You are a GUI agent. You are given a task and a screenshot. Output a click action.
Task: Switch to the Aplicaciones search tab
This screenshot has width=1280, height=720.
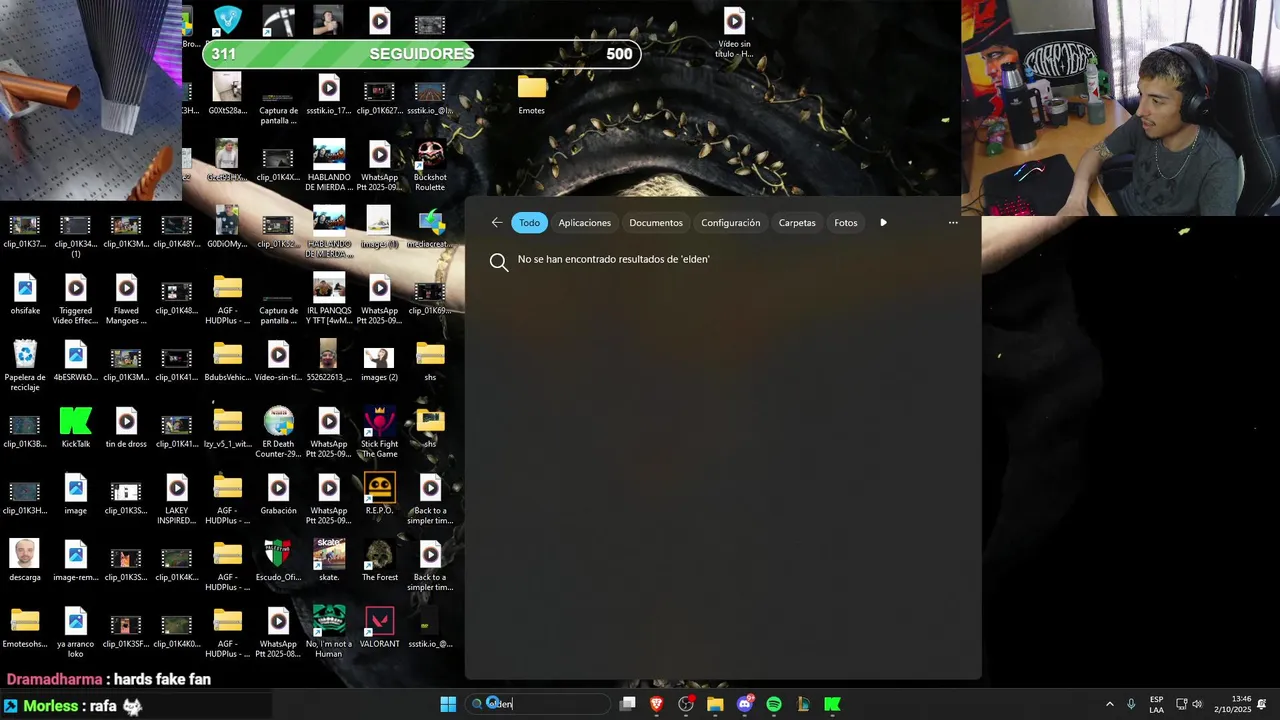585,223
